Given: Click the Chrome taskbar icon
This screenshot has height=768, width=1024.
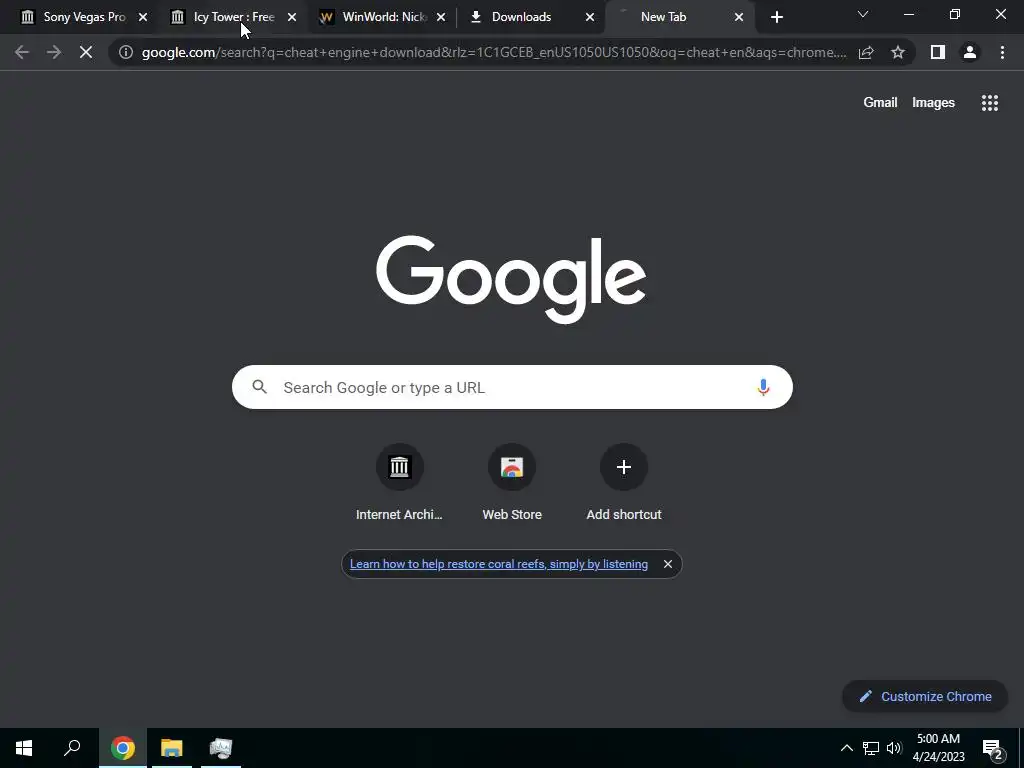Looking at the screenshot, I should pyautogui.click(x=123, y=748).
